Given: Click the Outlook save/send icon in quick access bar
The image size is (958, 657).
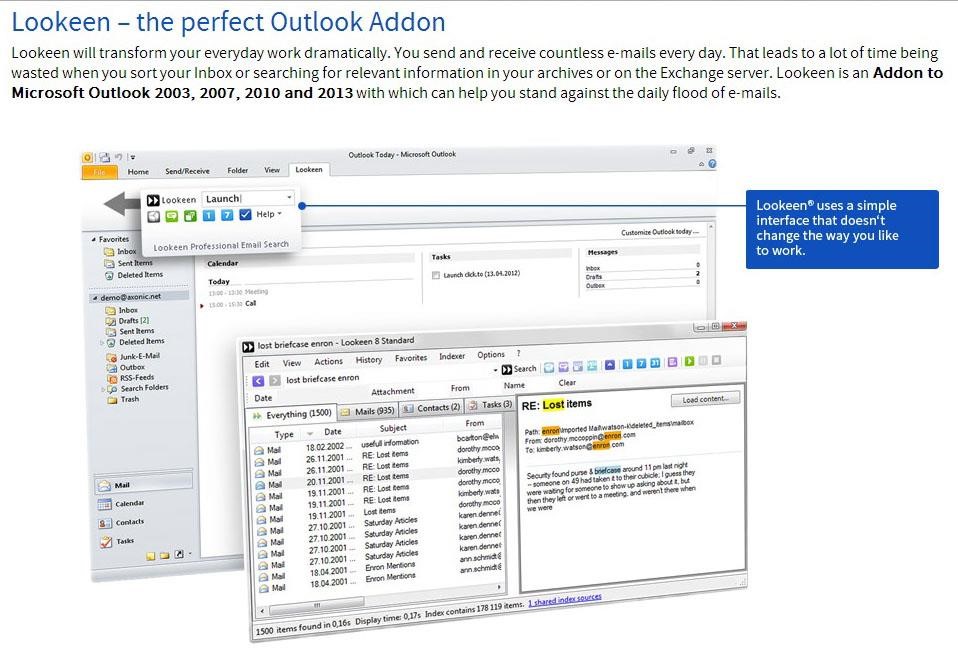Looking at the screenshot, I should [x=104, y=157].
